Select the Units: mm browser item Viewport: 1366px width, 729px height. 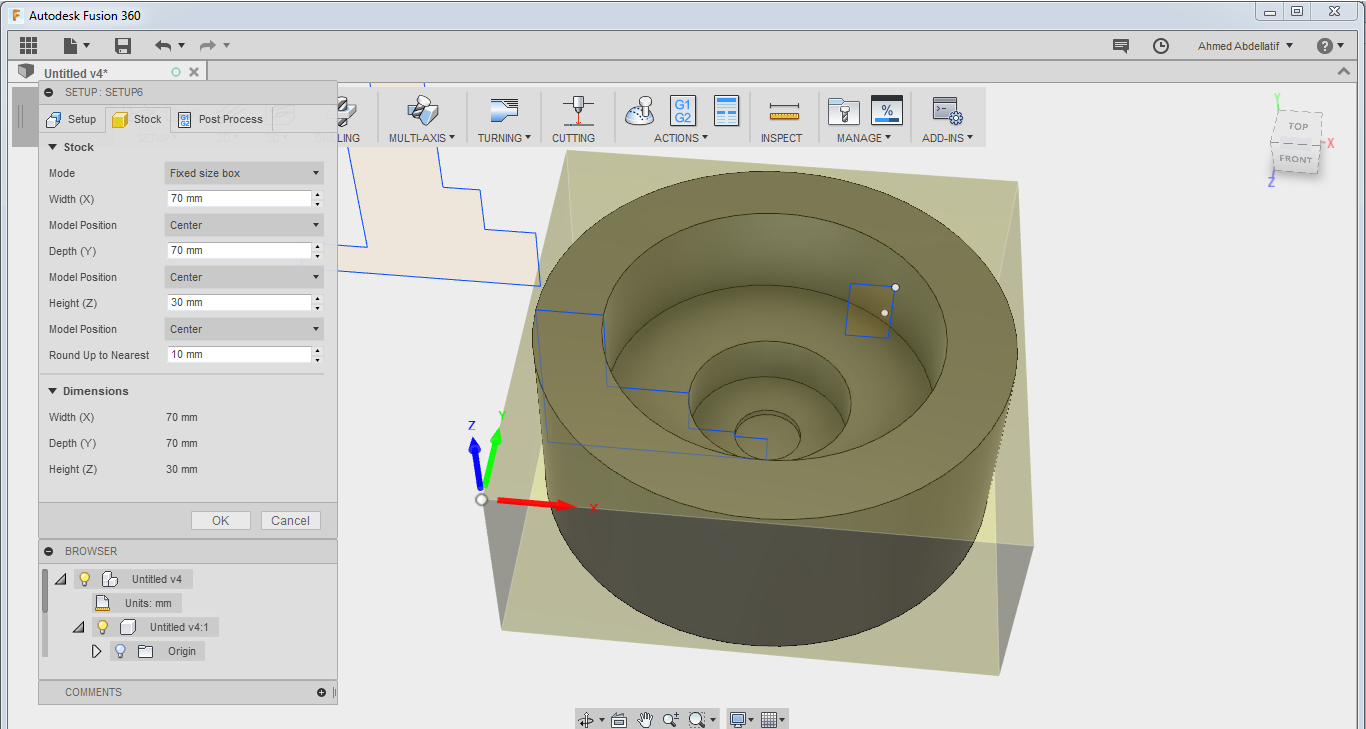tap(137, 603)
